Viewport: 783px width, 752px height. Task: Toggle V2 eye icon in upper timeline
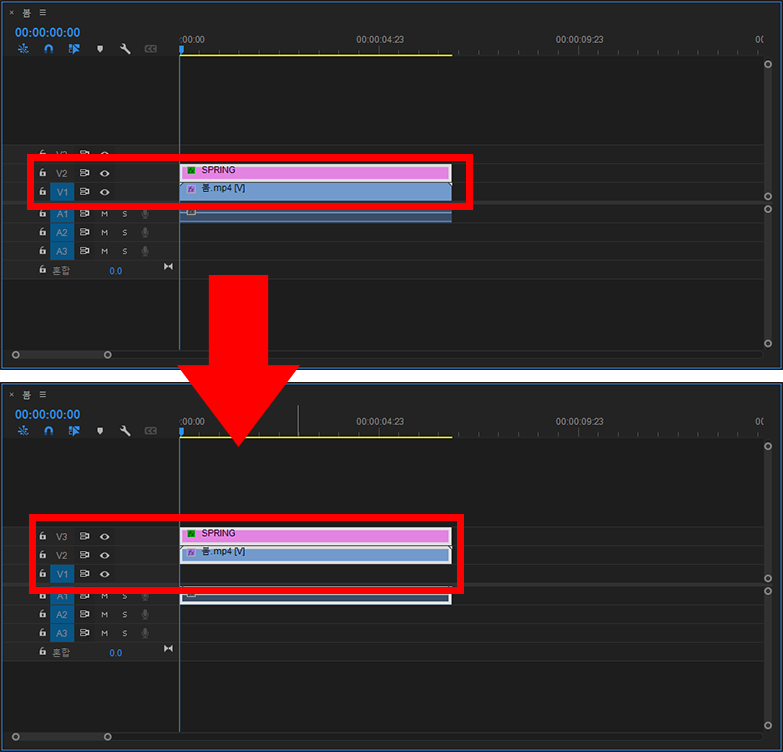click(105, 173)
